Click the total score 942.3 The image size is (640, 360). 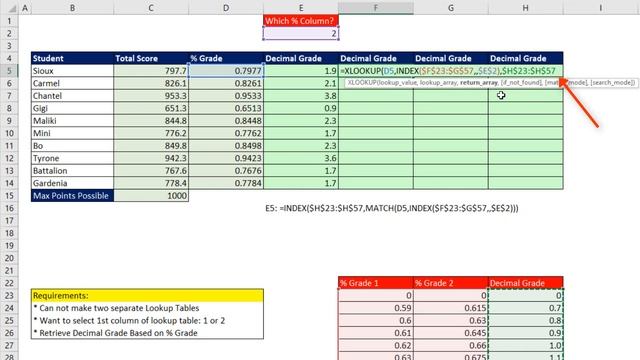coord(151,158)
